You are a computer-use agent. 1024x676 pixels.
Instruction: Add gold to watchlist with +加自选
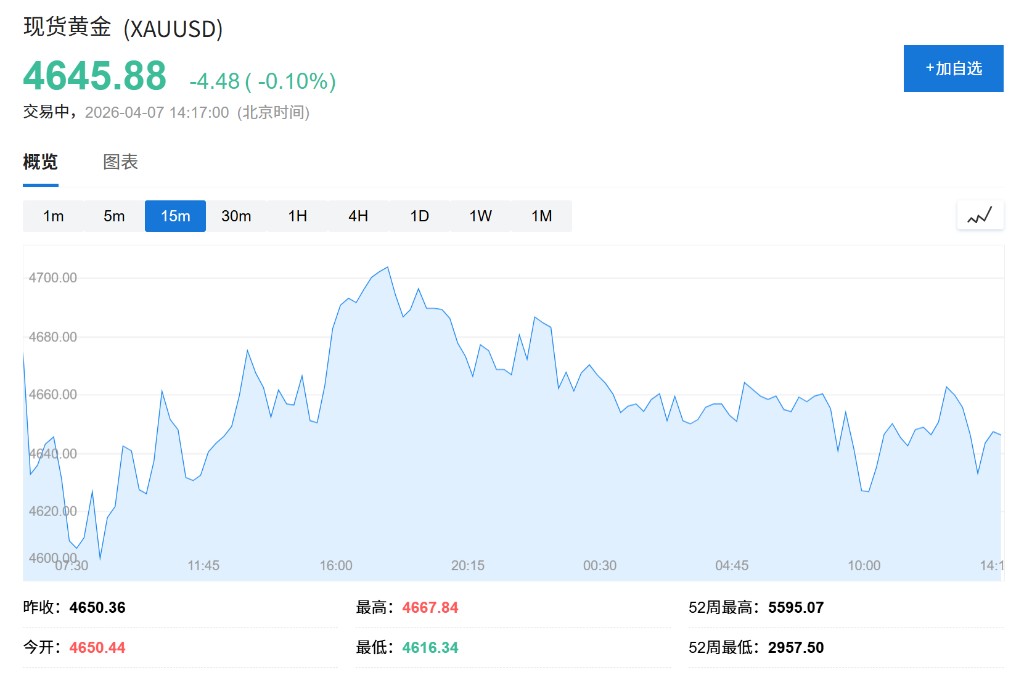[x=953, y=69]
